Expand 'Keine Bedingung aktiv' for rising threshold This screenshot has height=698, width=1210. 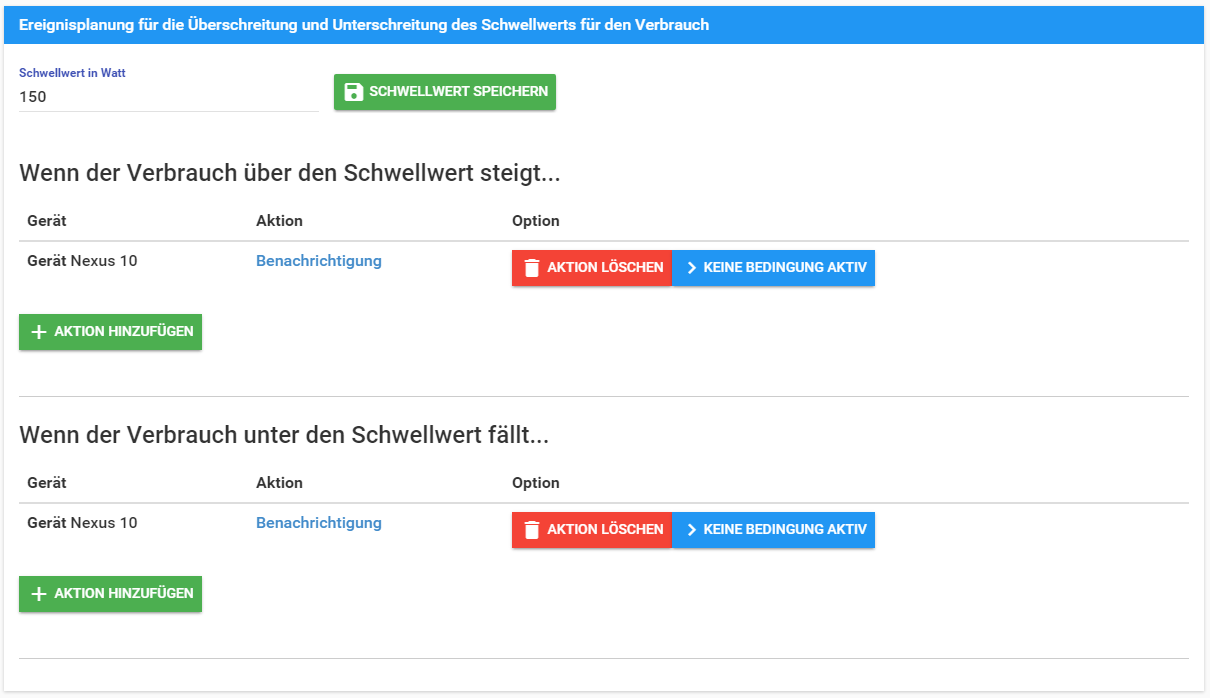coord(773,268)
